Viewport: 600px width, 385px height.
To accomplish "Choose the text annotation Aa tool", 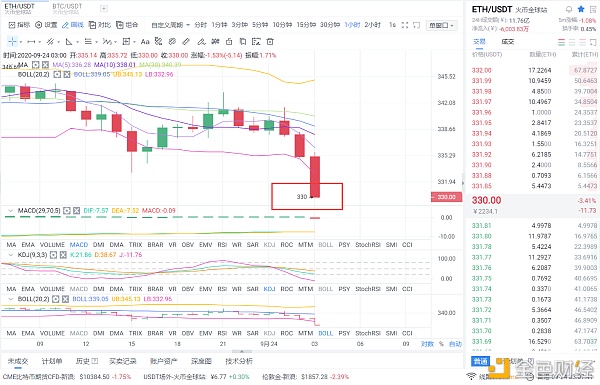I will 145,41.
